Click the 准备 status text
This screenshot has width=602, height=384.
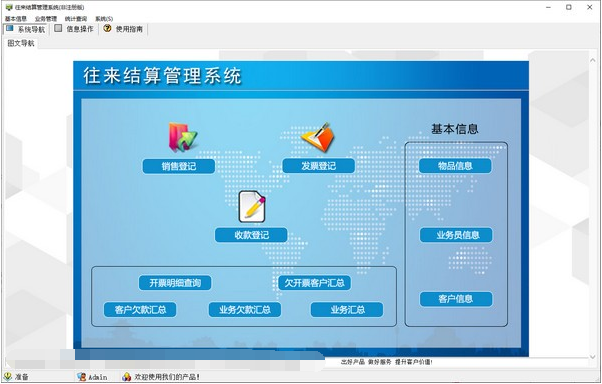click(x=22, y=377)
